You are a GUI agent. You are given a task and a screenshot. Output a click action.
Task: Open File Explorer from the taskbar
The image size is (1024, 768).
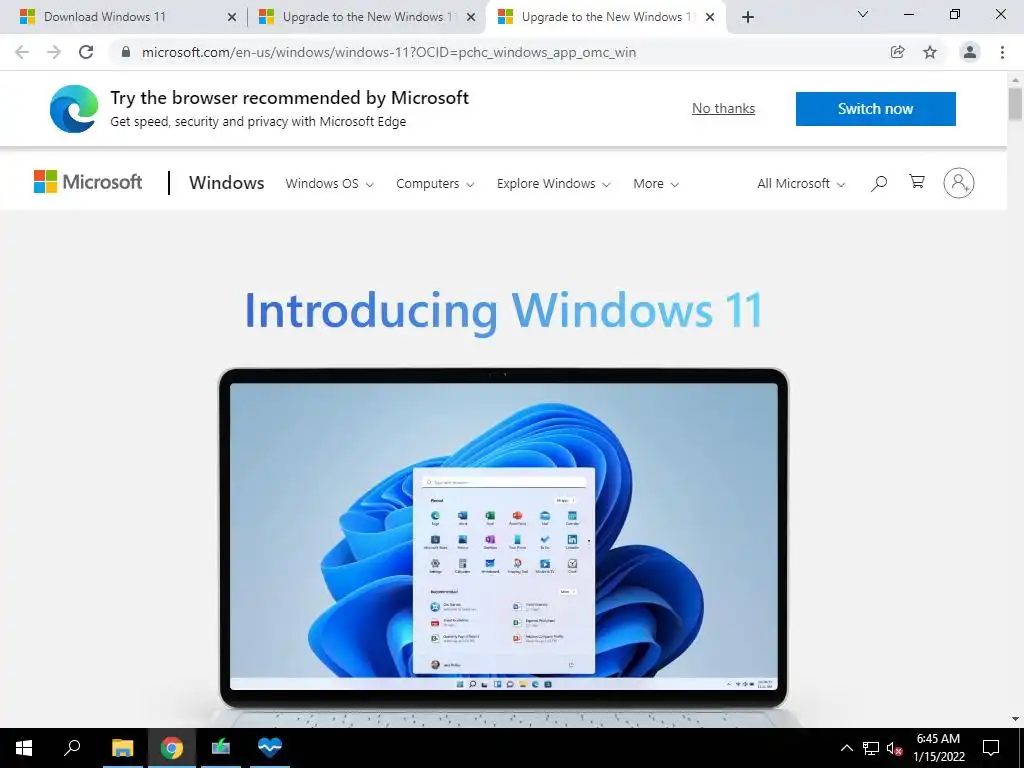pos(122,748)
